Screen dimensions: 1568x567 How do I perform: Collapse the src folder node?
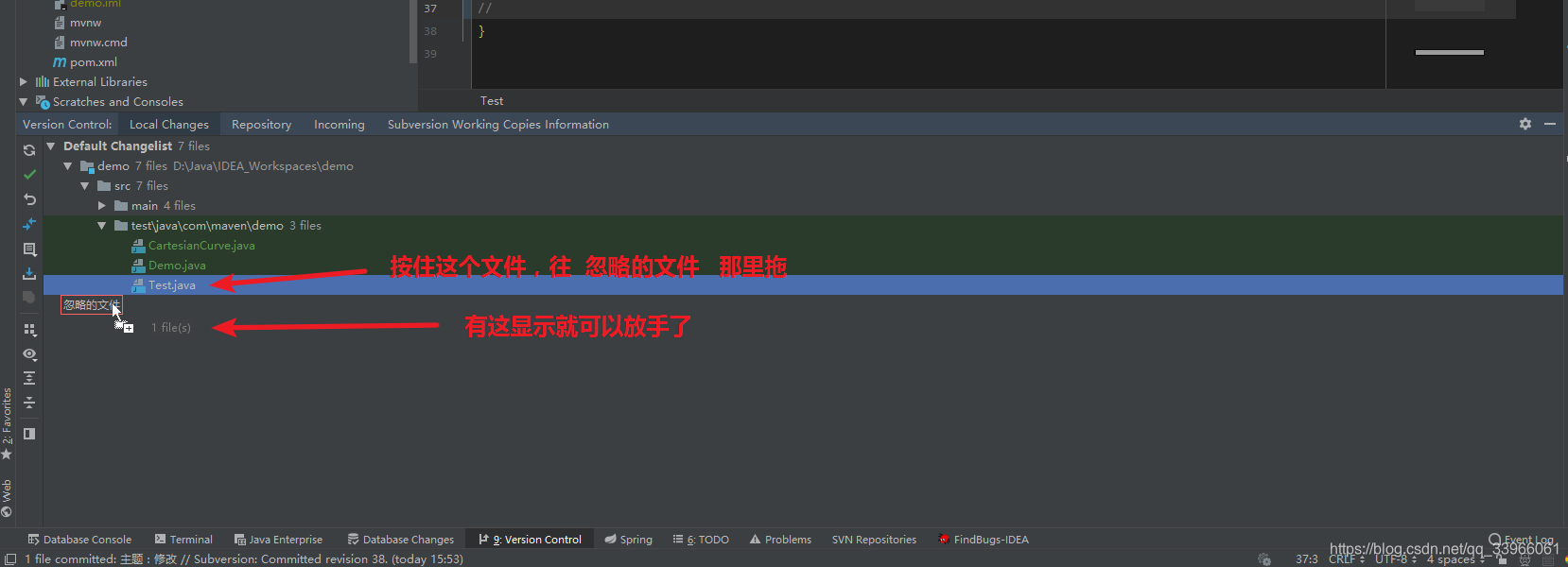coord(85,186)
